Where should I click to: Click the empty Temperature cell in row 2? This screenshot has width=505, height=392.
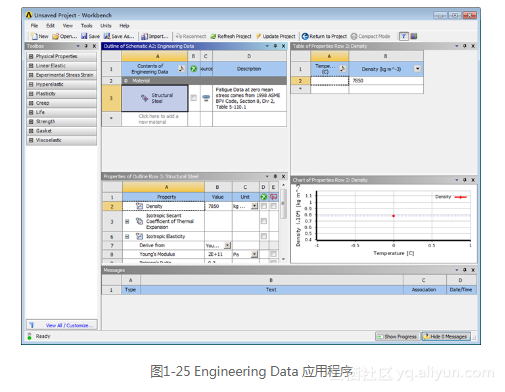[x=330, y=81]
